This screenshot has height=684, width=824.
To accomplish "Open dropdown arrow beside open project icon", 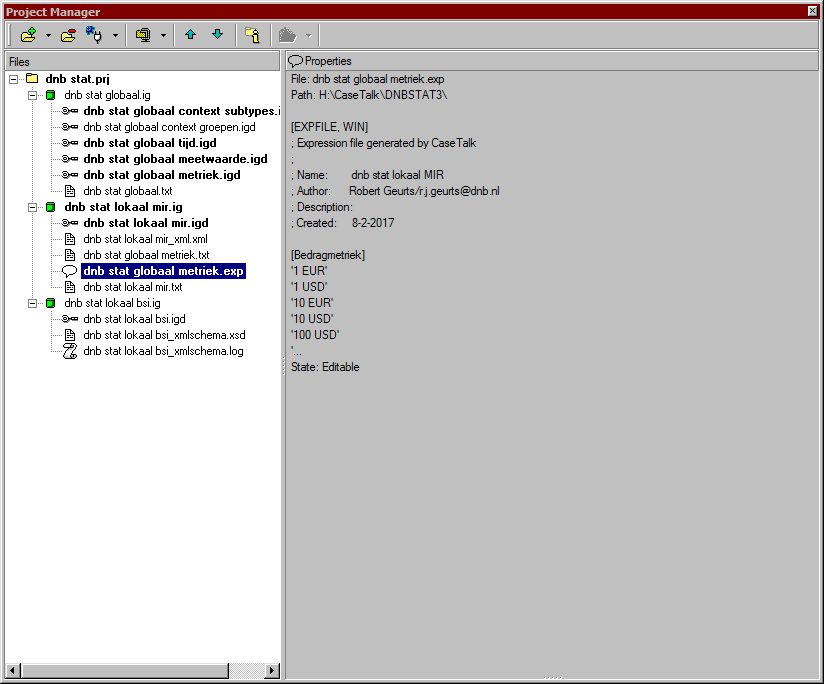I will pyautogui.click(x=48, y=36).
